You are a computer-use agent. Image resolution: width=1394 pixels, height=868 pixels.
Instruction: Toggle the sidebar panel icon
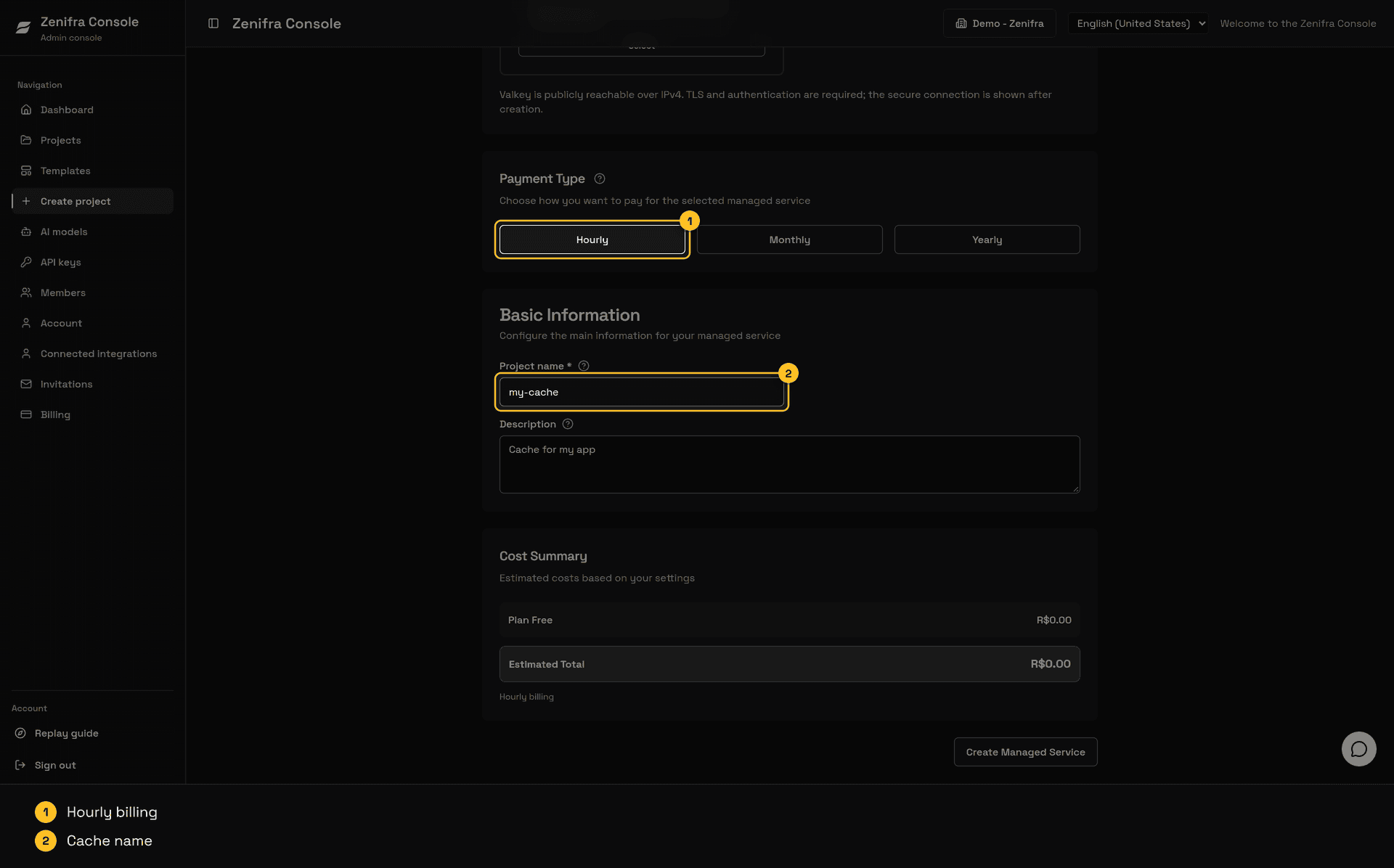[x=213, y=23]
